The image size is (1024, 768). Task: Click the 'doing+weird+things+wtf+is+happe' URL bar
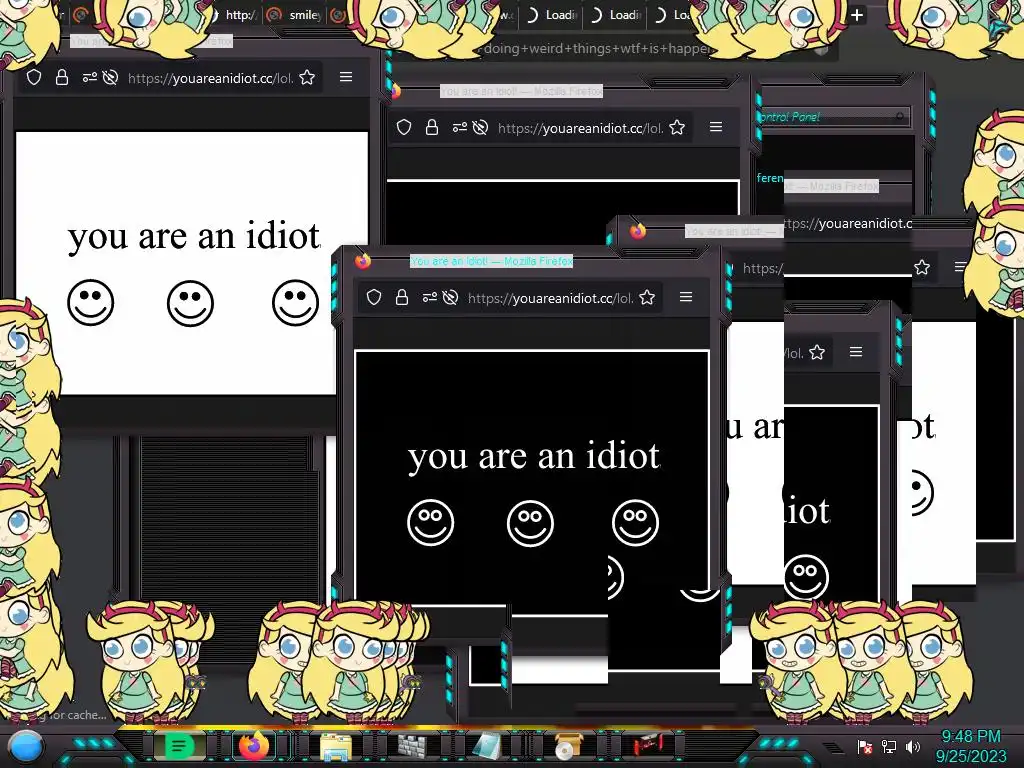(596, 49)
